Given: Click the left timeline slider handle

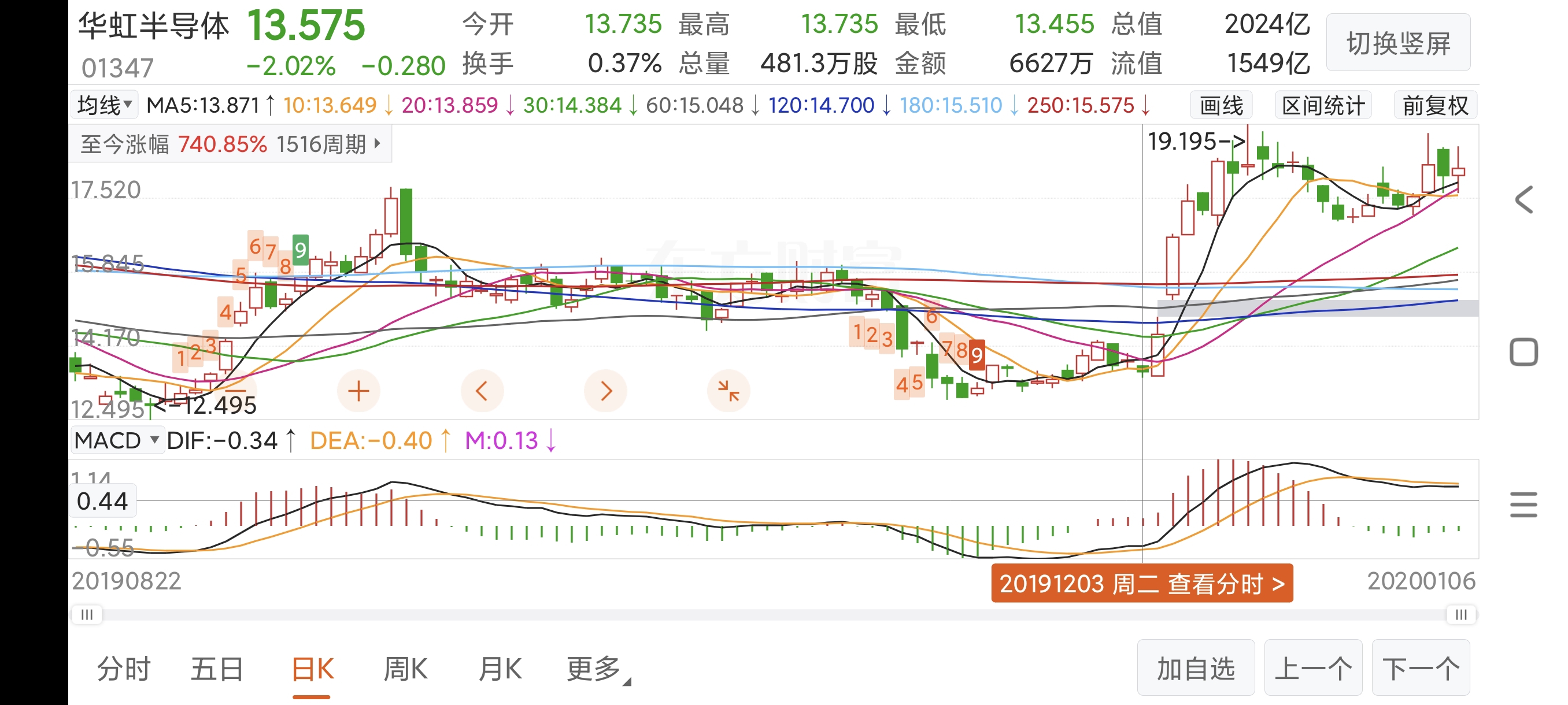Looking at the screenshot, I should (x=87, y=615).
